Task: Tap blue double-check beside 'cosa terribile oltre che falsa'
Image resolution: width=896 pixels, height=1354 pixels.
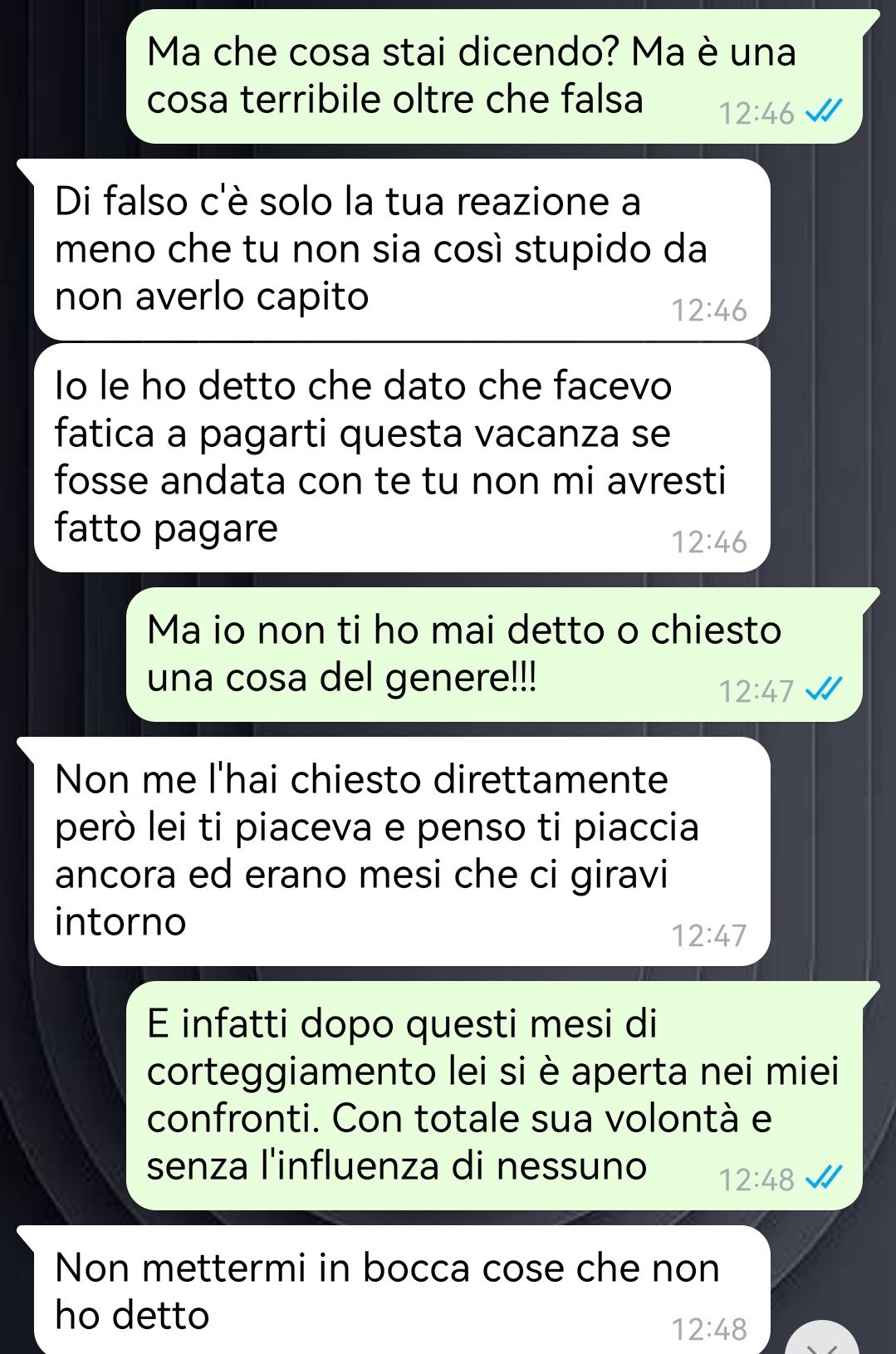Action: click(825, 111)
